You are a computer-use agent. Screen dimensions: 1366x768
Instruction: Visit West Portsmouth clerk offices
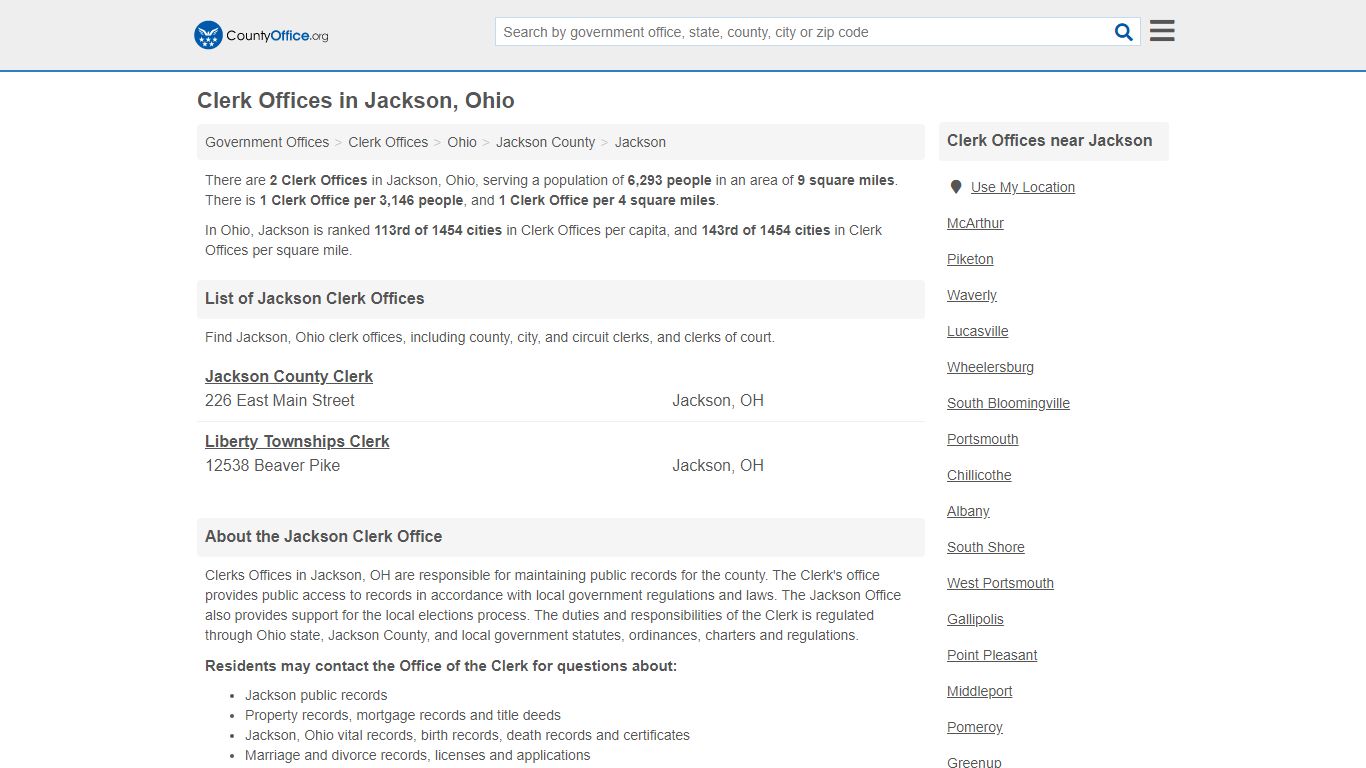click(1000, 583)
